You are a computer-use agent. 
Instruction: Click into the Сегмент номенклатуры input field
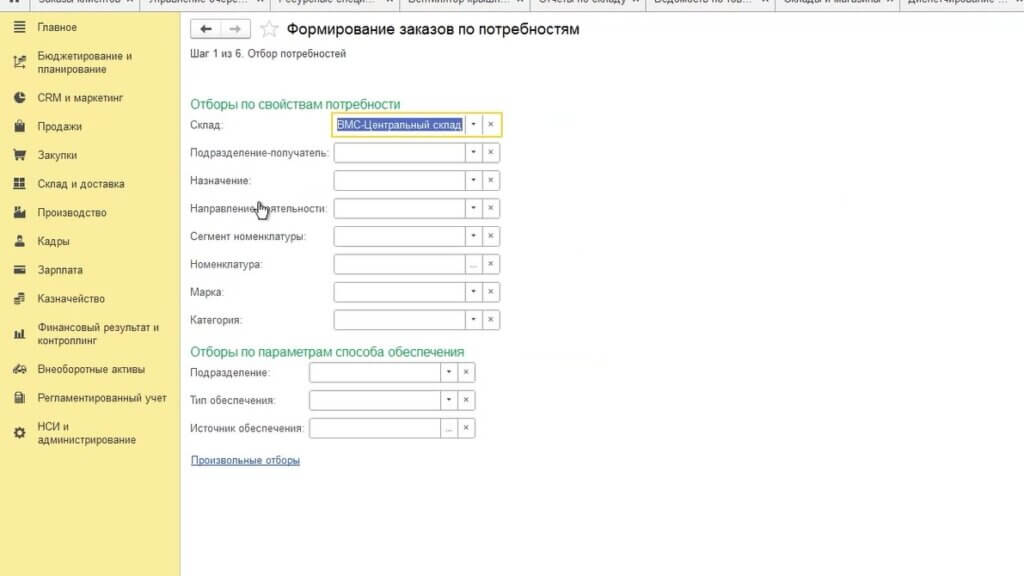[399, 237]
